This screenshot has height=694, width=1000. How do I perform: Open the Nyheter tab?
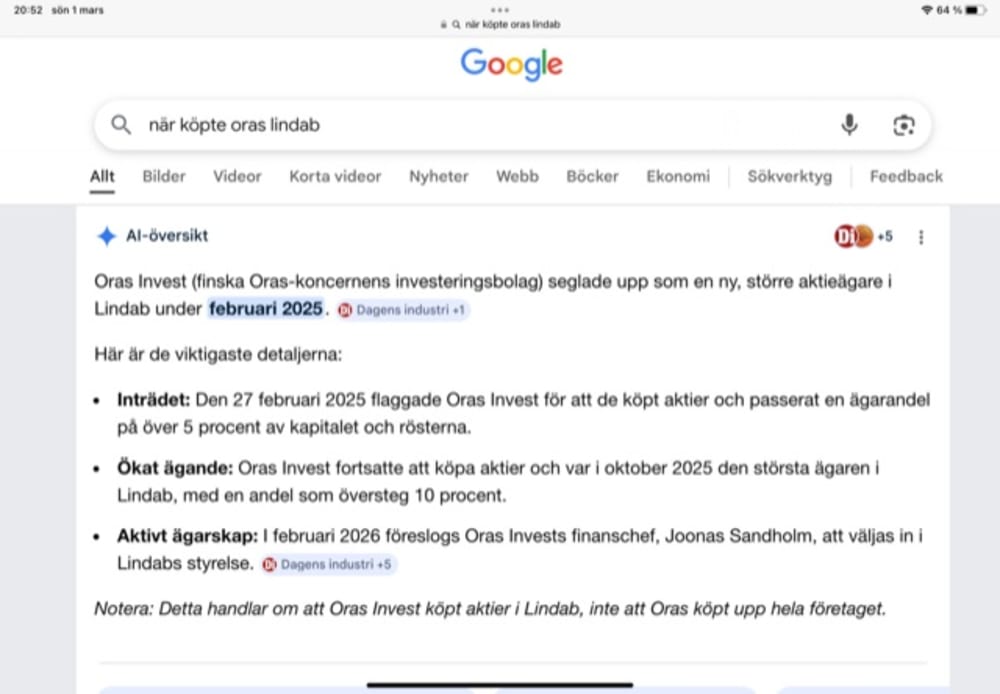pos(439,176)
